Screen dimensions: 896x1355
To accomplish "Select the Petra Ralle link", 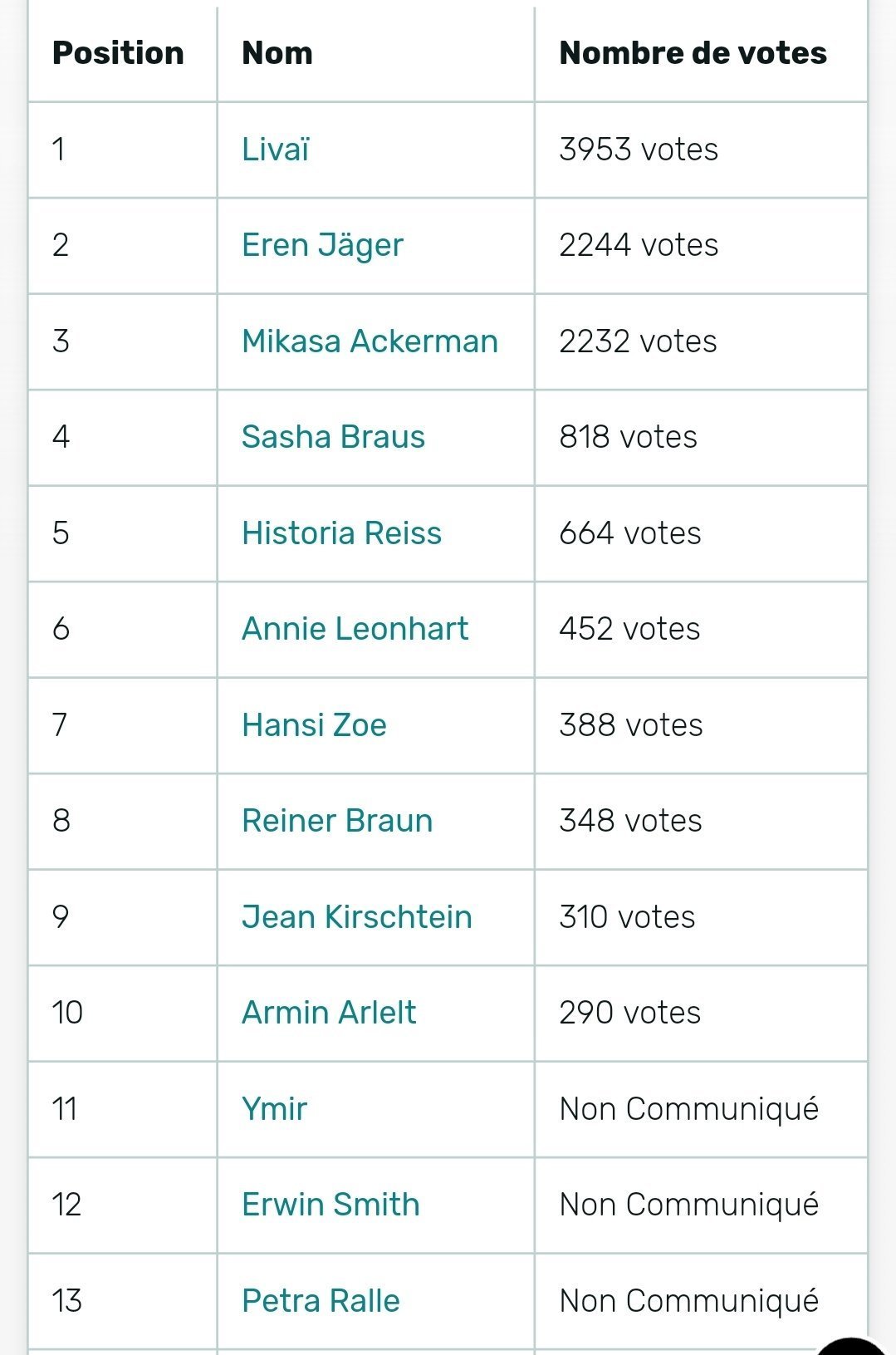I will [x=321, y=1301].
